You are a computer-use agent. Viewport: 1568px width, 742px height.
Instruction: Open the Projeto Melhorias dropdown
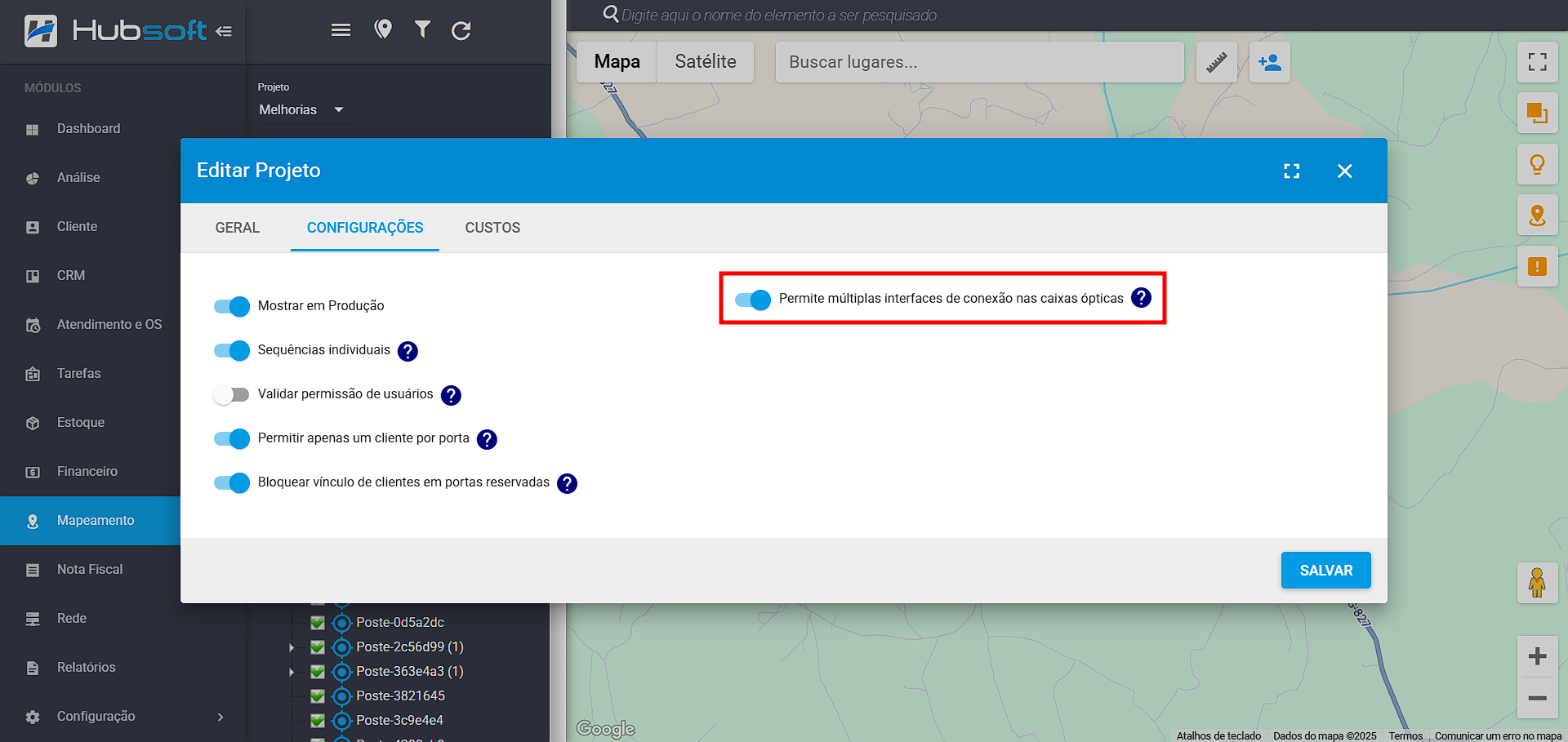[301, 109]
